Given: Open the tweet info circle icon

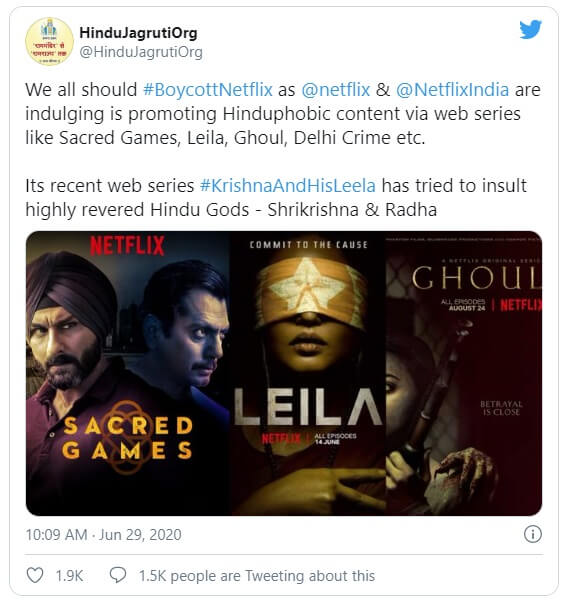Looking at the screenshot, I should tap(532, 534).
